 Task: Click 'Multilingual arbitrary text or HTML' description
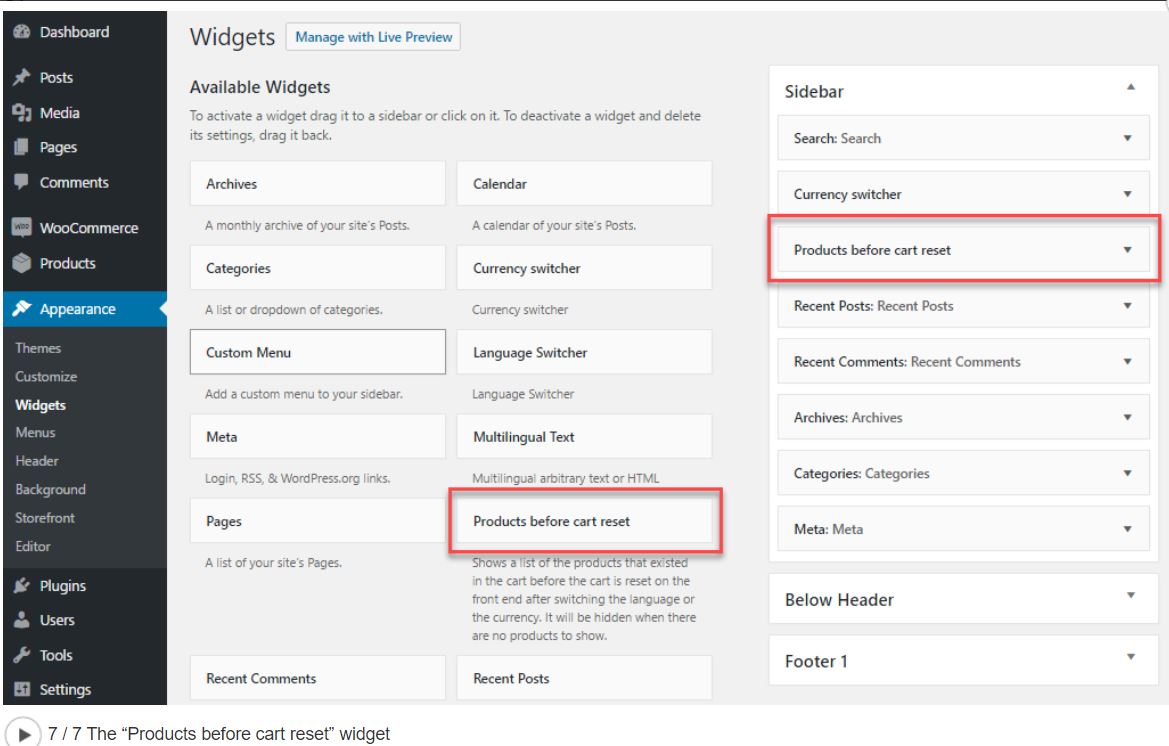point(565,478)
